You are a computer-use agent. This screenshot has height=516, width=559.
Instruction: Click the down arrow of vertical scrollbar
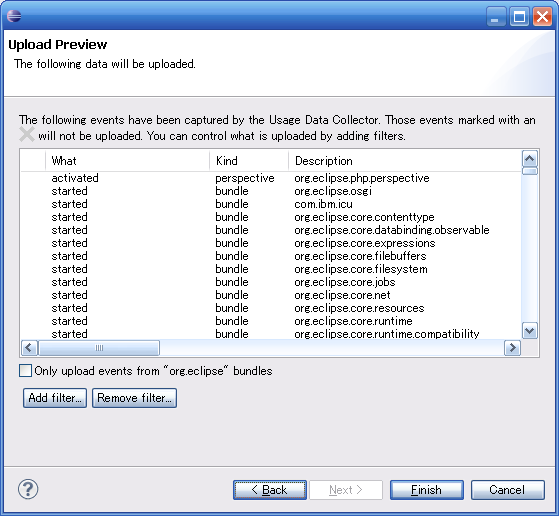(x=530, y=331)
